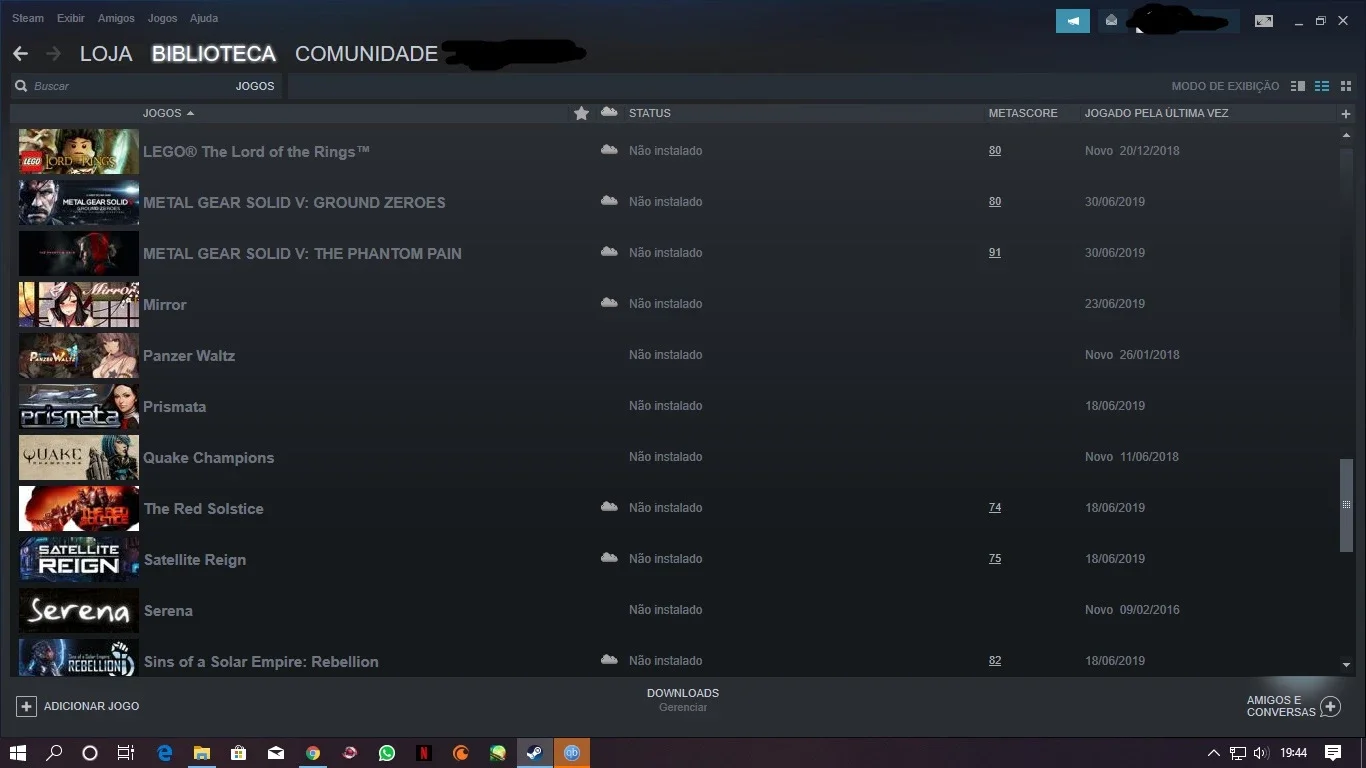Click Metascore 80 for LEGO Lord of the Rings
Screen dimensions: 1366x768
(x=995, y=151)
